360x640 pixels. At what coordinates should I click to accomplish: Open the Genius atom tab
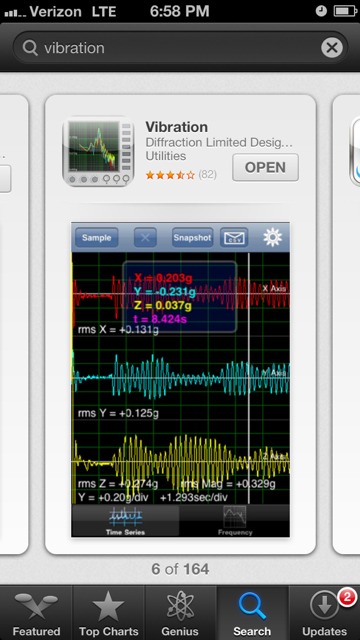180,613
